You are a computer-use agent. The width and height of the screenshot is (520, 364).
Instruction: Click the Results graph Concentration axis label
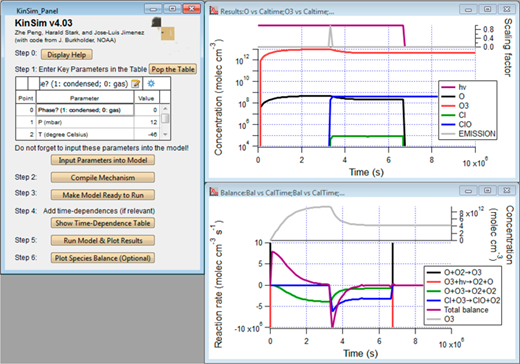(x=218, y=98)
